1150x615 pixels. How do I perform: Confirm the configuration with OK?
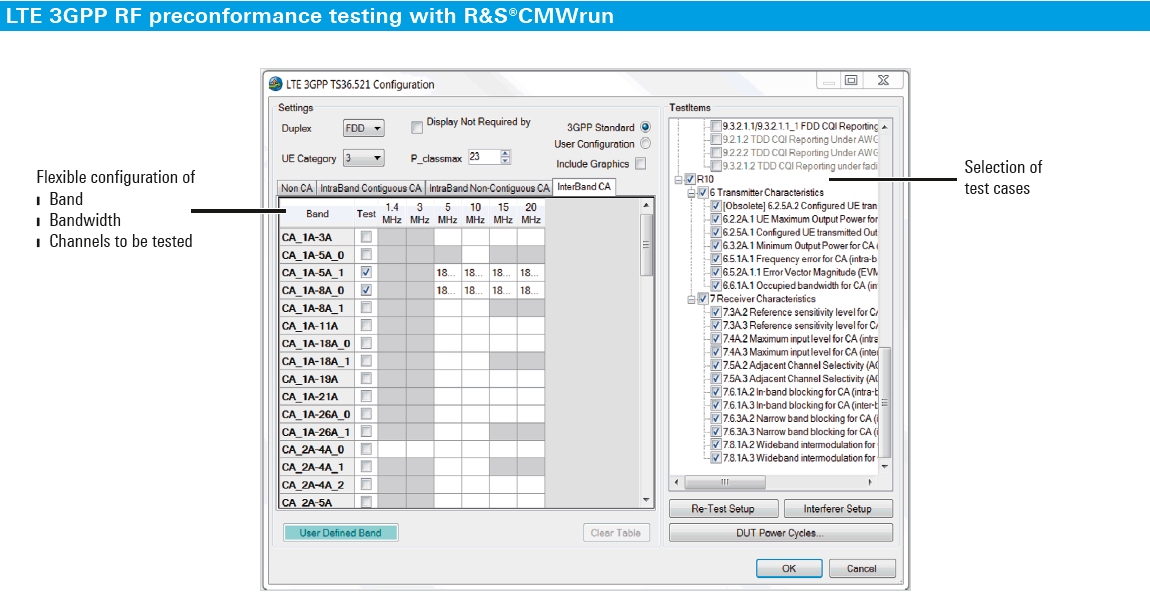(788, 568)
